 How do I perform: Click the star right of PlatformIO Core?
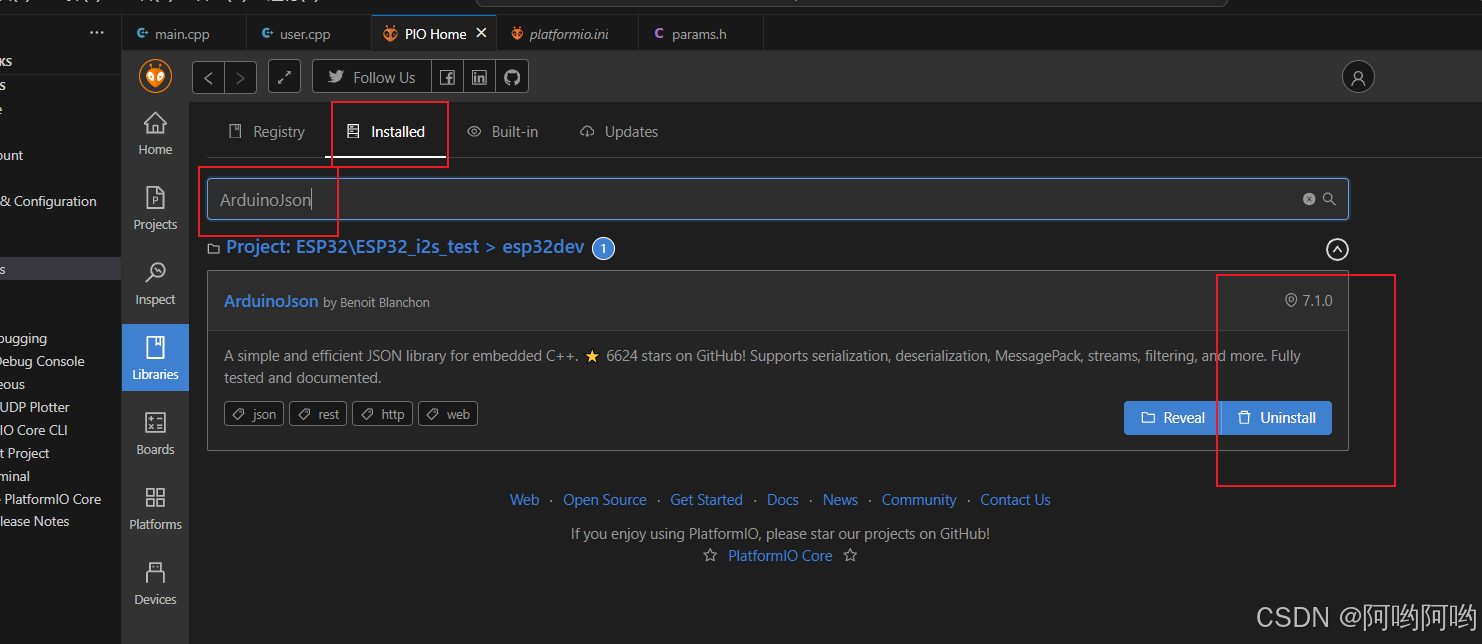[x=850, y=555]
